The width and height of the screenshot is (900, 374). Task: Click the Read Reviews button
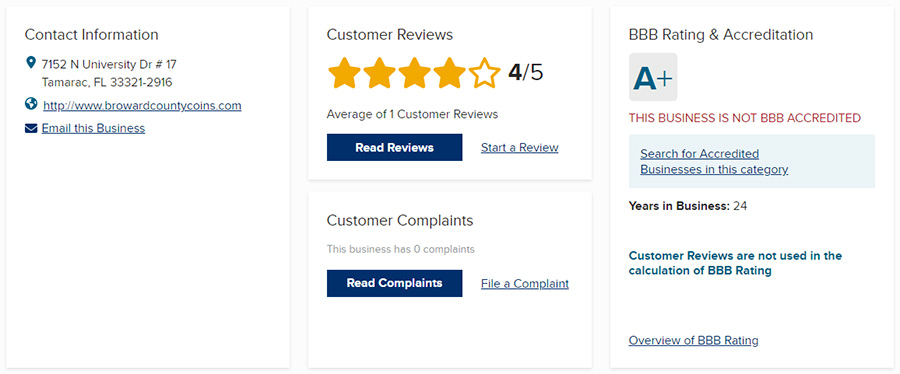click(x=394, y=147)
